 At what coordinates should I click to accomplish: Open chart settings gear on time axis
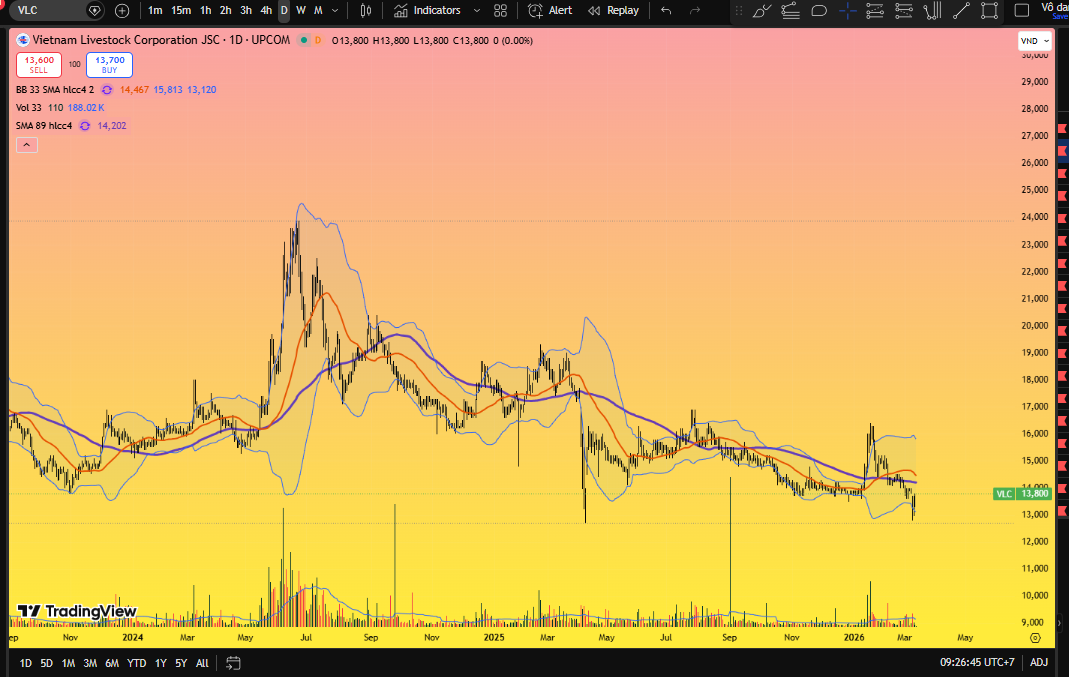[1035, 638]
